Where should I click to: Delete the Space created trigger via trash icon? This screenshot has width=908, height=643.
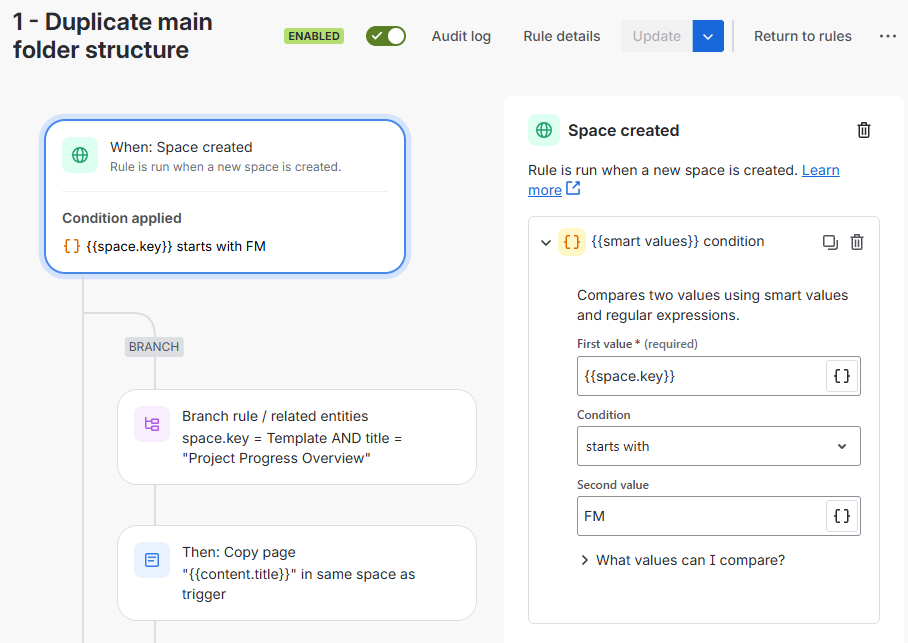(863, 130)
